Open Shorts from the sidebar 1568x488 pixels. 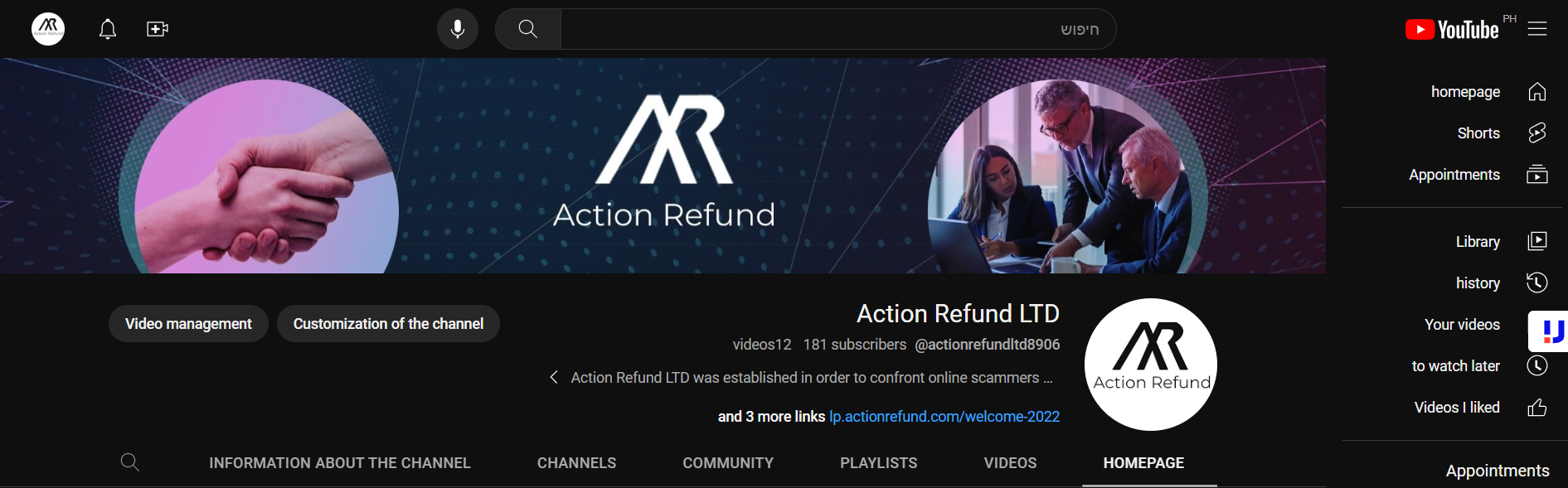click(x=1477, y=133)
